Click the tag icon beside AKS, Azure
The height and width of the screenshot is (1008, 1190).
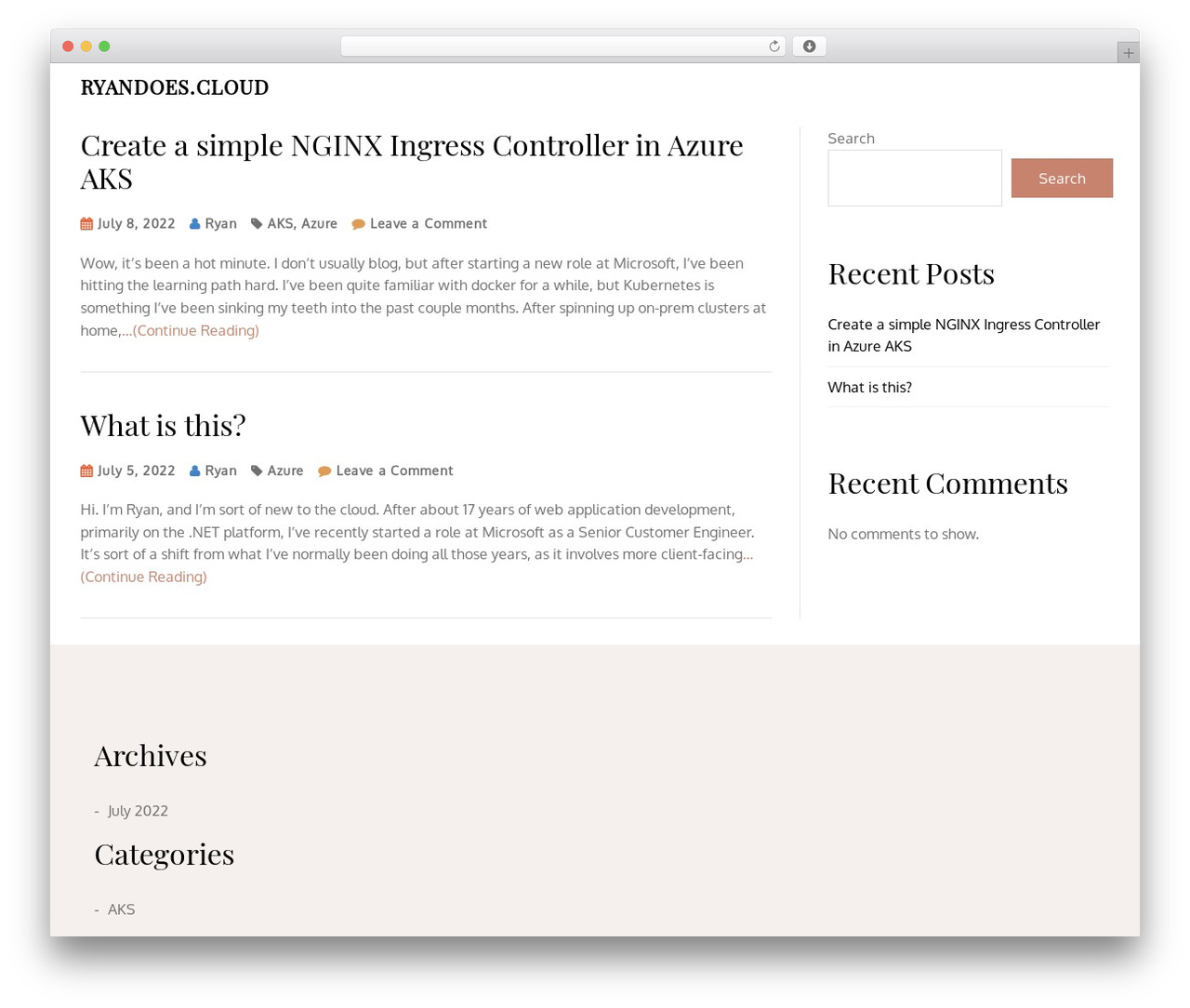pos(257,223)
